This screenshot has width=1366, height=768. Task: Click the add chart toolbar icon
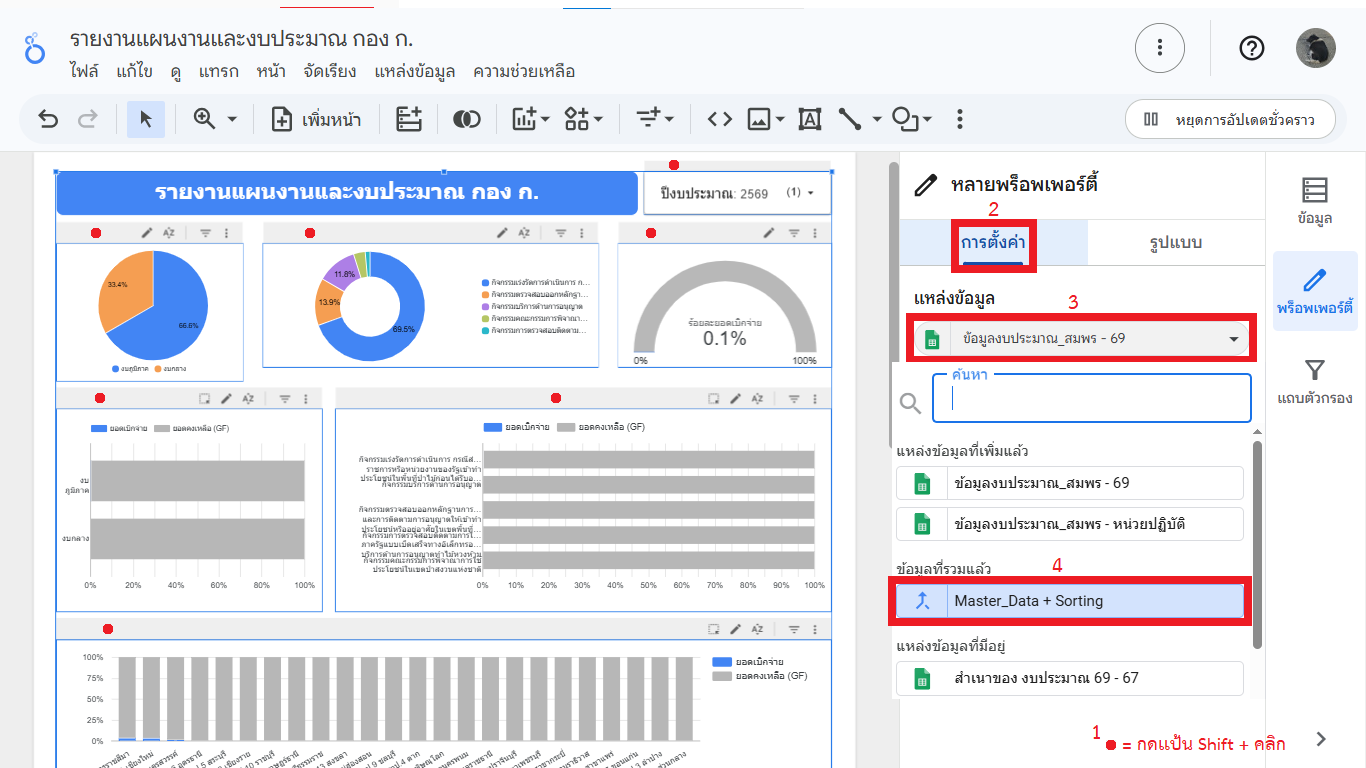coord(530,120)
